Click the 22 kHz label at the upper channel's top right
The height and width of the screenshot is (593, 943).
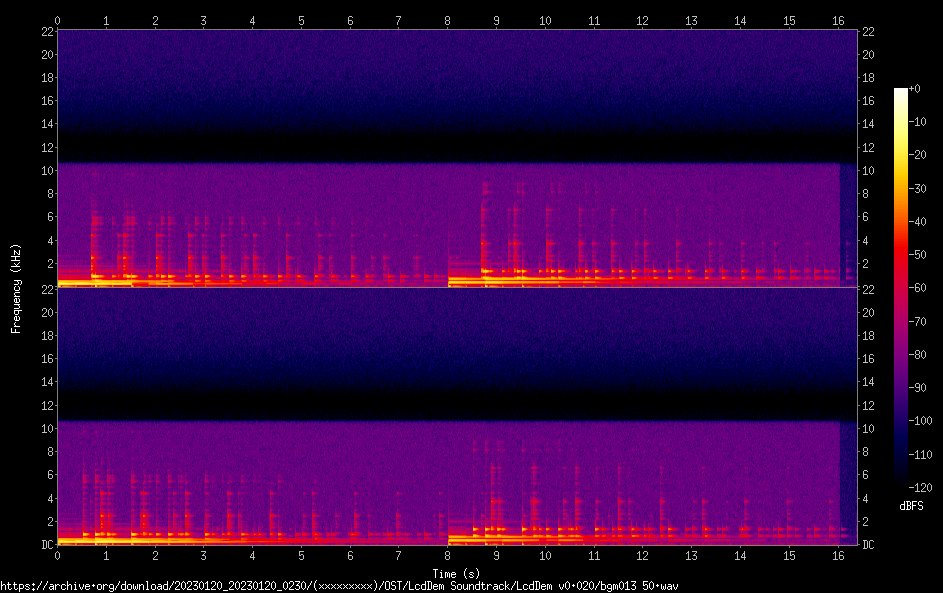(869, 32)
